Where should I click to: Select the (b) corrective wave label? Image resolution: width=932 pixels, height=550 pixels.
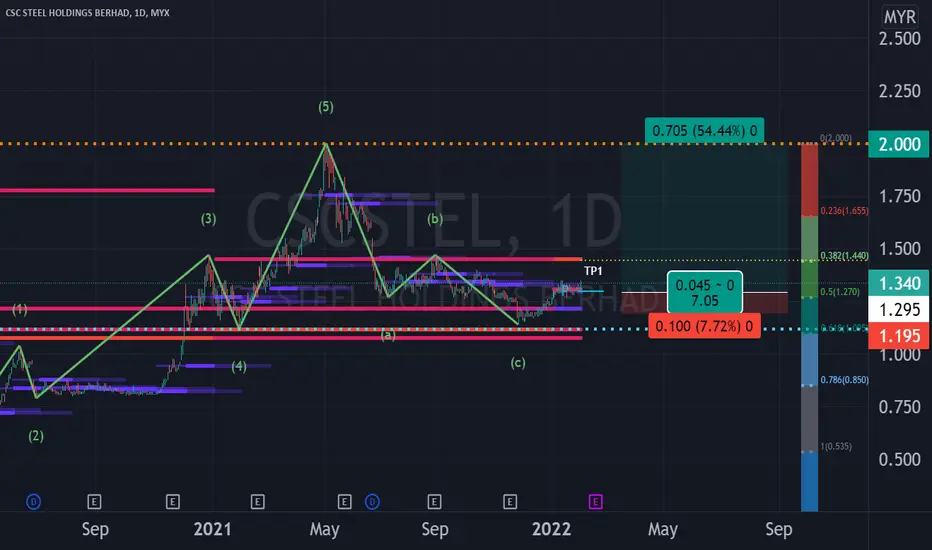coord(434,219)
